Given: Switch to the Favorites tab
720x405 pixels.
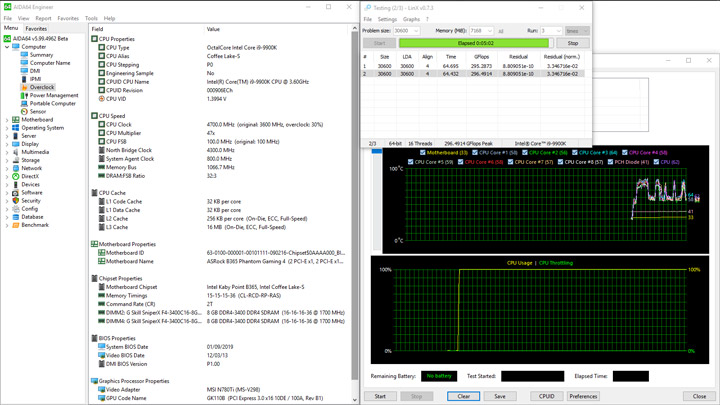Looking at the screenshot, I should (36, 29).
